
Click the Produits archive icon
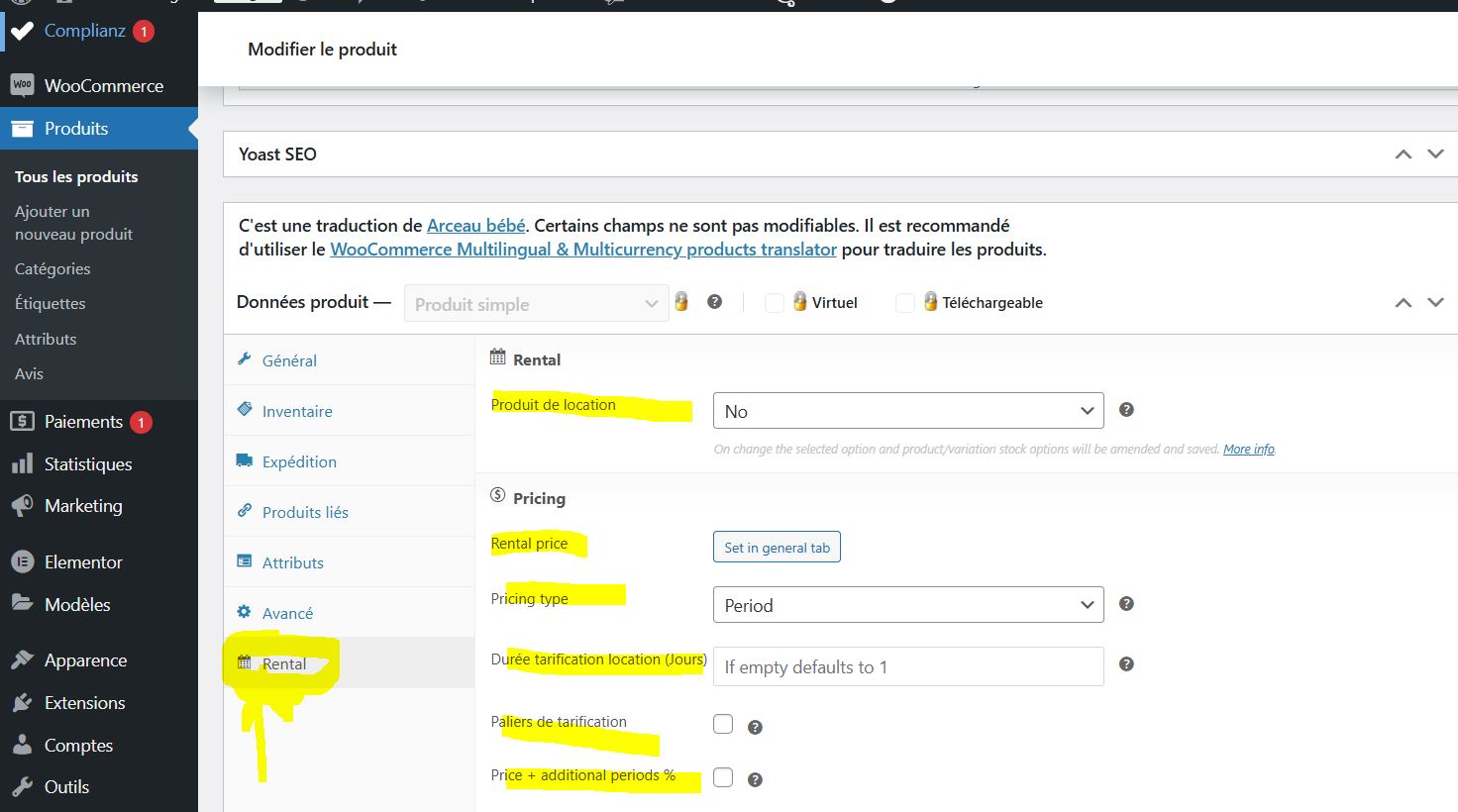22,129
